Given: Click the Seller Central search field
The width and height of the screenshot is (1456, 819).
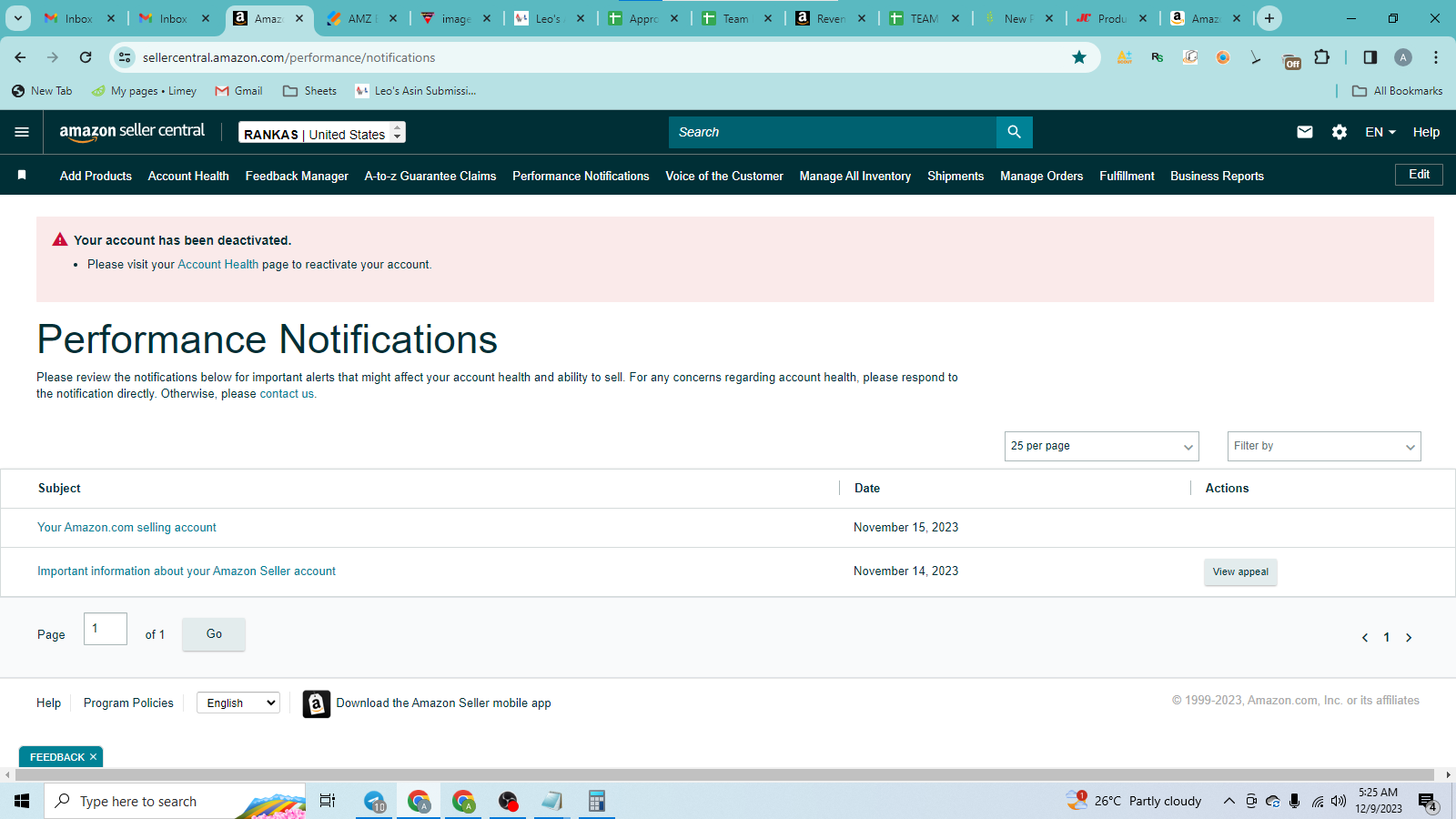Looking at the screenshot, I should pos(833,132).
